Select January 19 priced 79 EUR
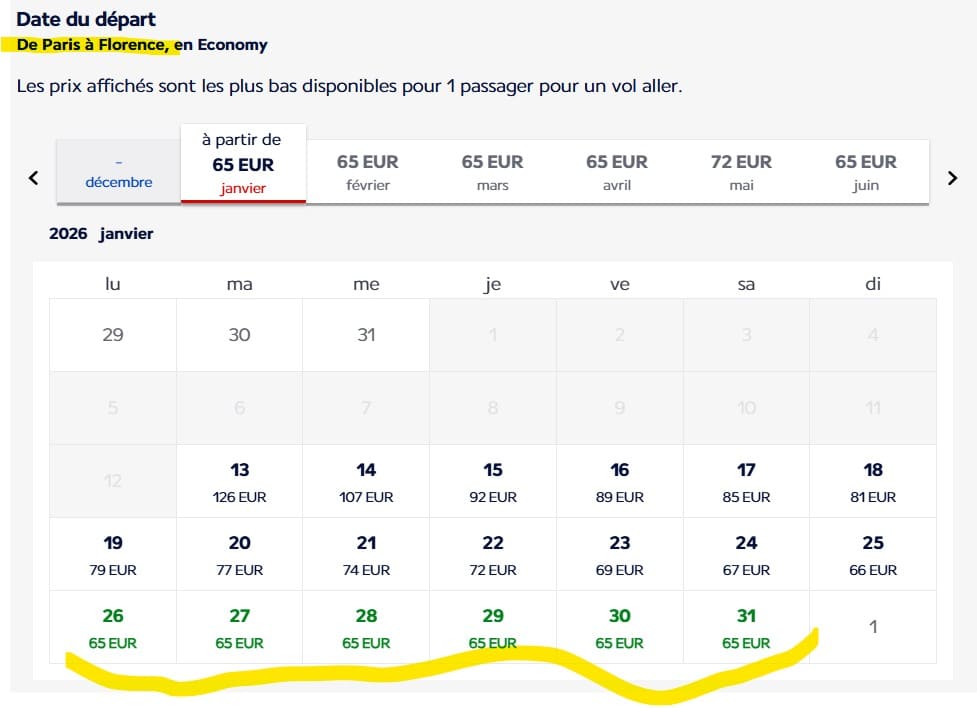 tap(112, 553)
